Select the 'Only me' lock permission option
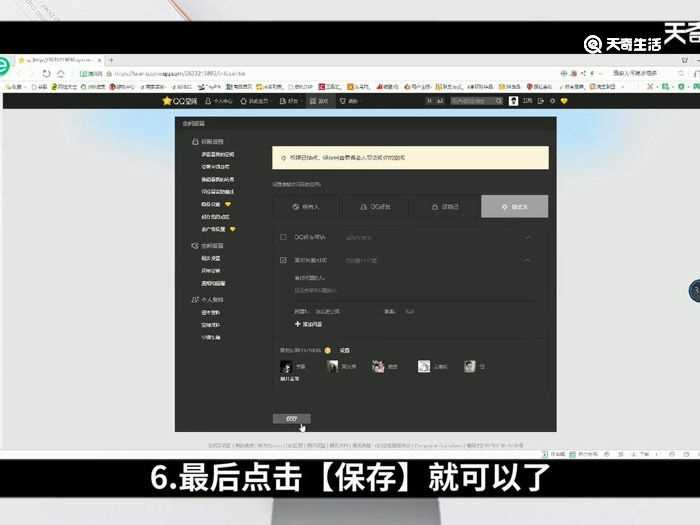 coord(445,207)
